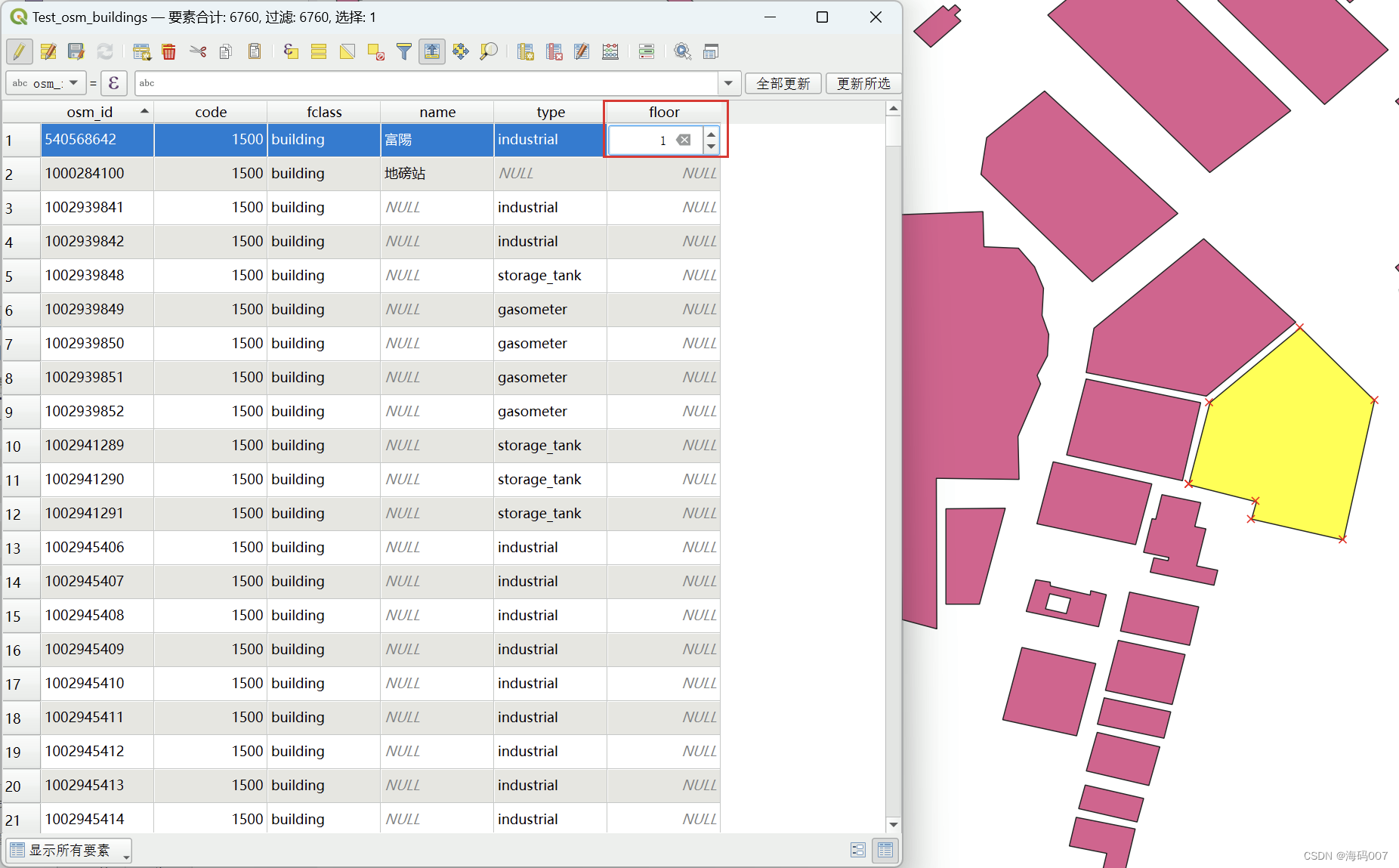Switch to form view icon

[857, 850]
